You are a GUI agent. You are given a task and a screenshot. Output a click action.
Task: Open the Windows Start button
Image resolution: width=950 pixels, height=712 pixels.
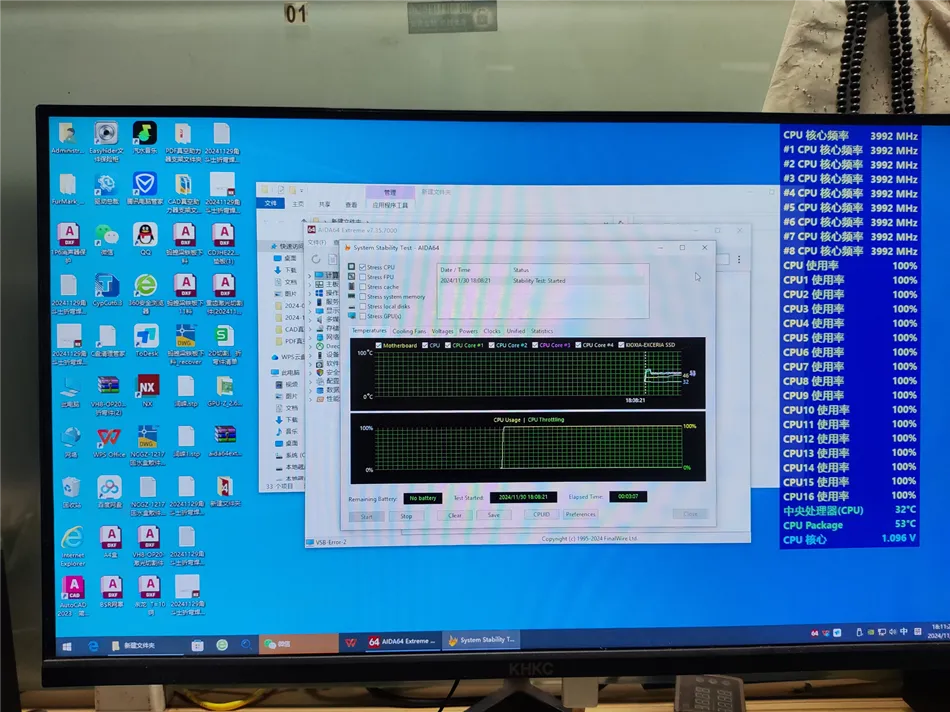pos(67,647)
